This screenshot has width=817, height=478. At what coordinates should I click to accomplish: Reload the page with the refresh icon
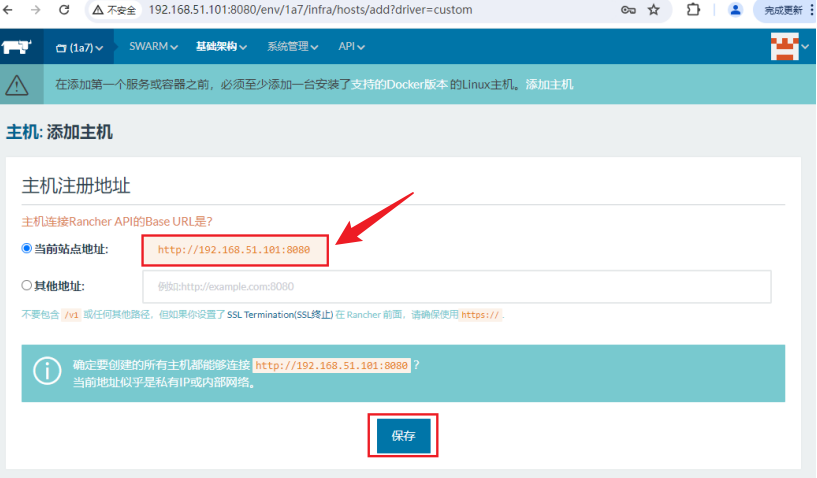(64, 10)
